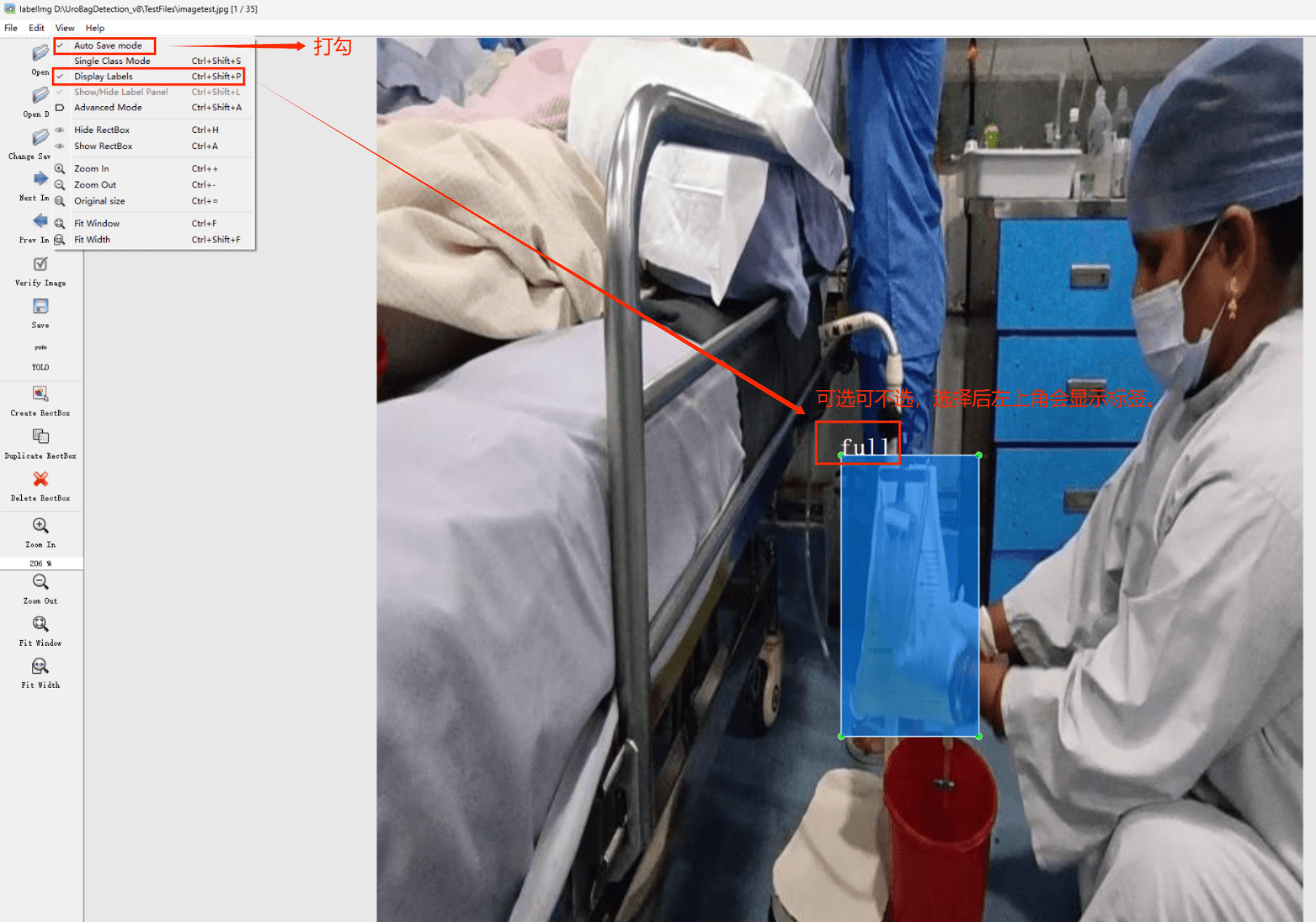Click the Change Save Dir icon
The width and height of the screenshot is (1316, 922).
(x=40, y=137)
